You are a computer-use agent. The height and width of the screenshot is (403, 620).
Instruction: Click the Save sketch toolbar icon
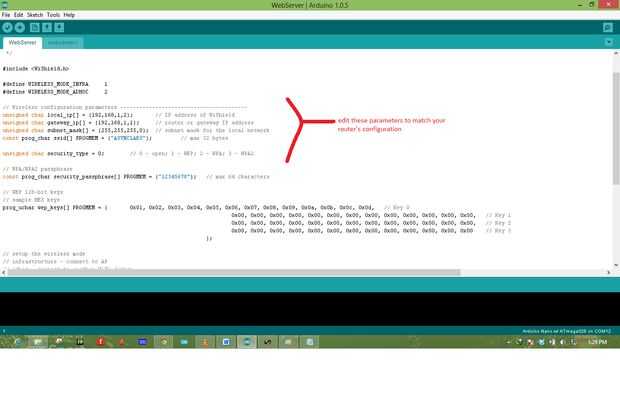pyautogui.click(x=59, y=27)
